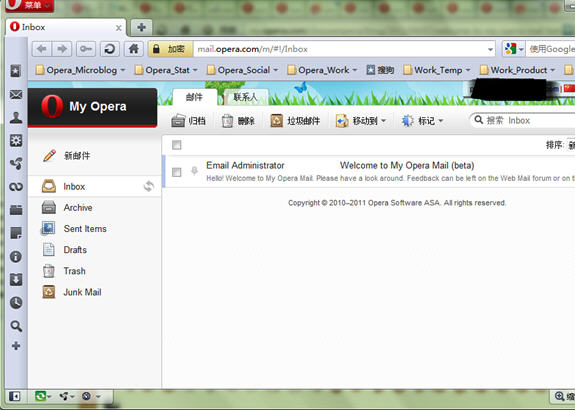Open the Work_Product bookmark folder
The image size is (575, 410).
tap(517, 70)
